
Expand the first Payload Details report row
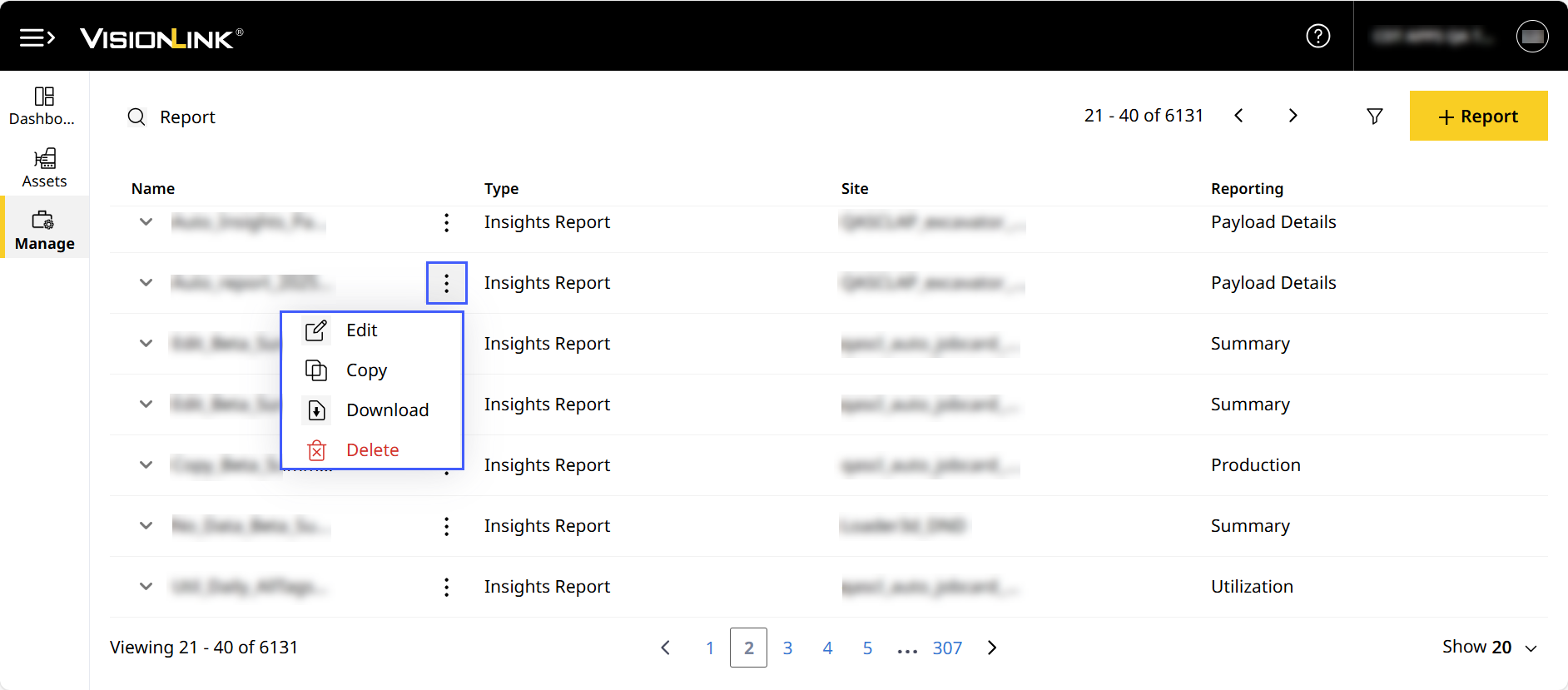(x=146, y=222)
